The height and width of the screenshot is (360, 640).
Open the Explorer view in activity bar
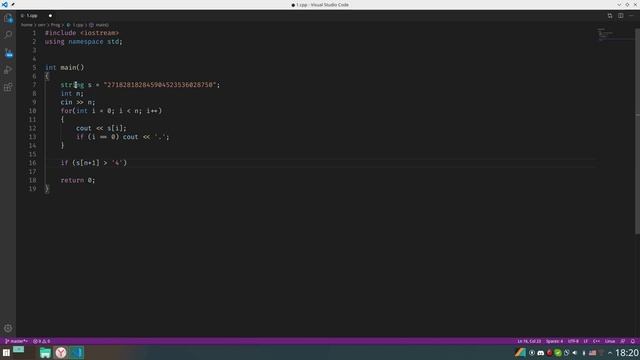[8, 18]
